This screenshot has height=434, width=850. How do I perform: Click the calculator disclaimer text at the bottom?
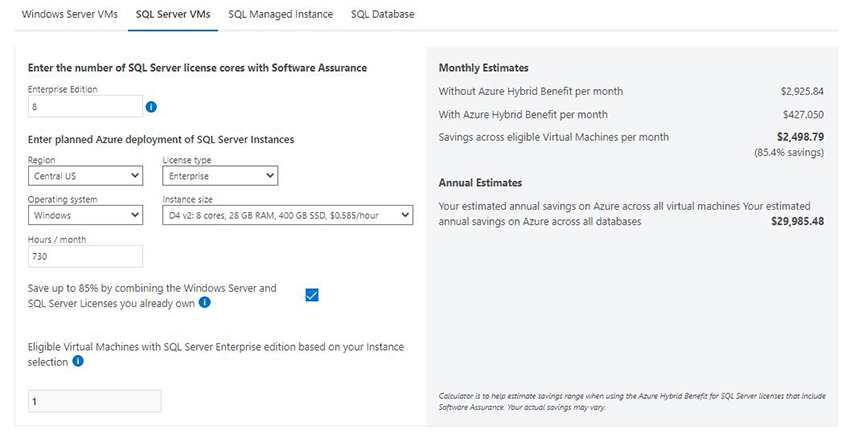coord(632,401)
